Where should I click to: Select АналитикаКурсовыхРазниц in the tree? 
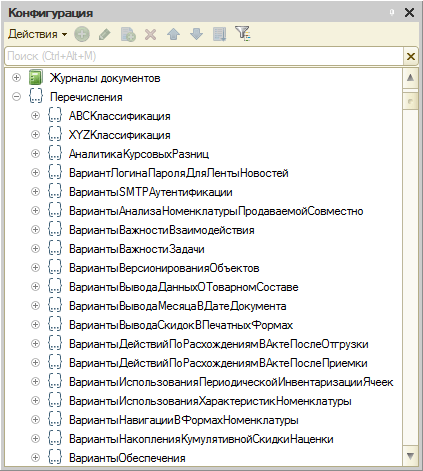[x=139, y=154]
